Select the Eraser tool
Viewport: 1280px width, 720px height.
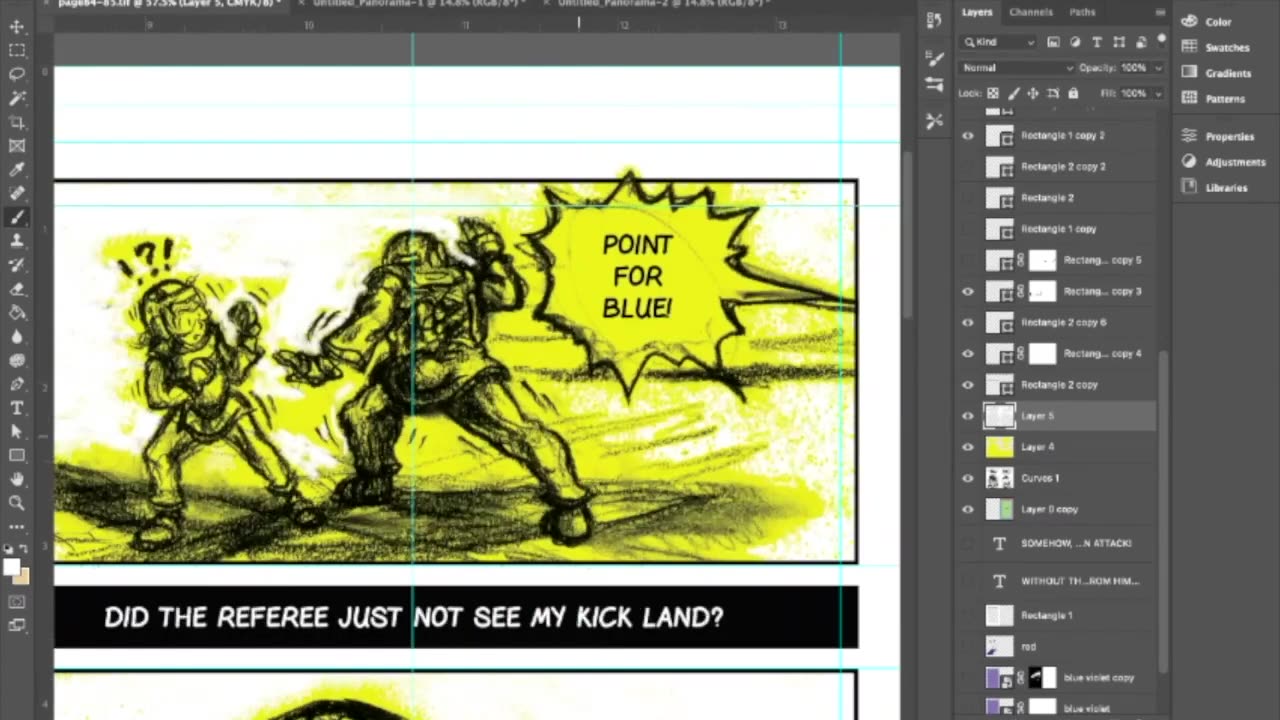[x=17, y=289]
